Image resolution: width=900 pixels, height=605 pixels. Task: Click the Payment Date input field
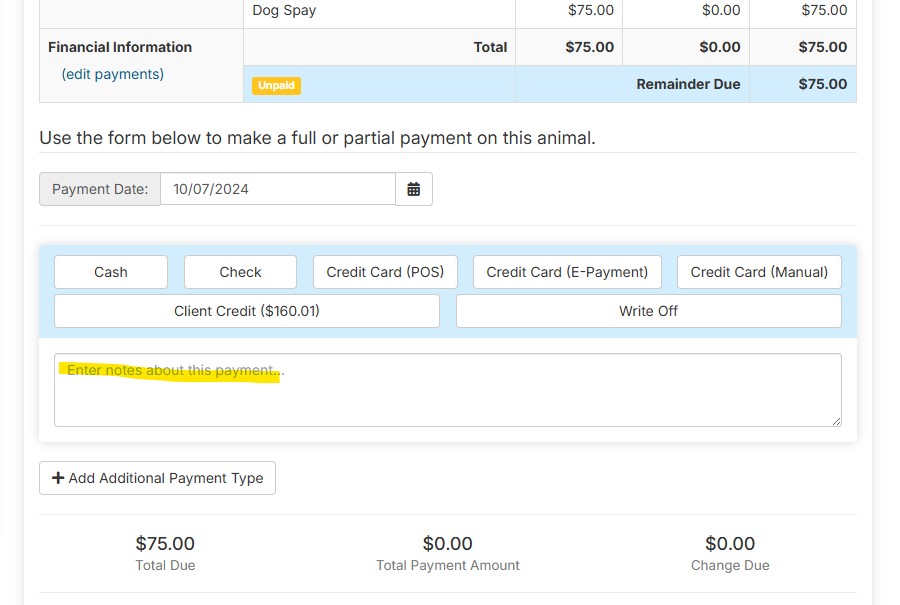277,189
